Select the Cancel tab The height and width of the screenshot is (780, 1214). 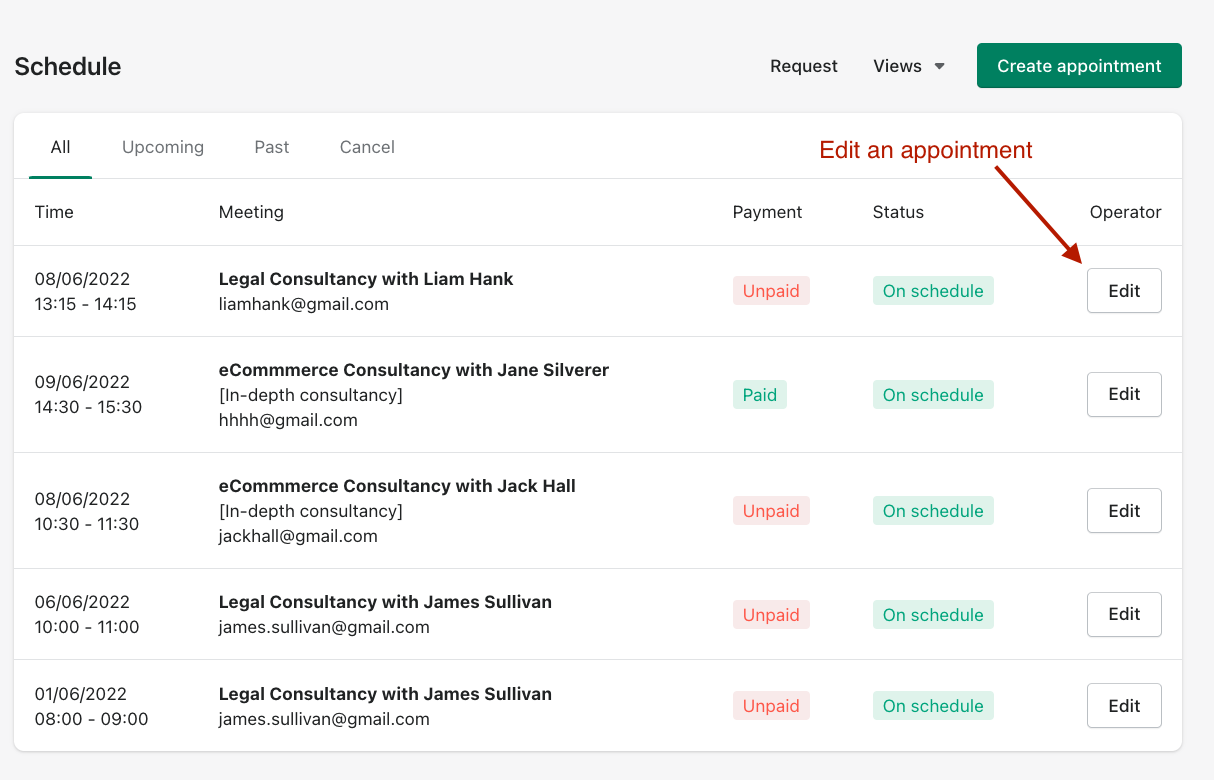click(367, 147)
